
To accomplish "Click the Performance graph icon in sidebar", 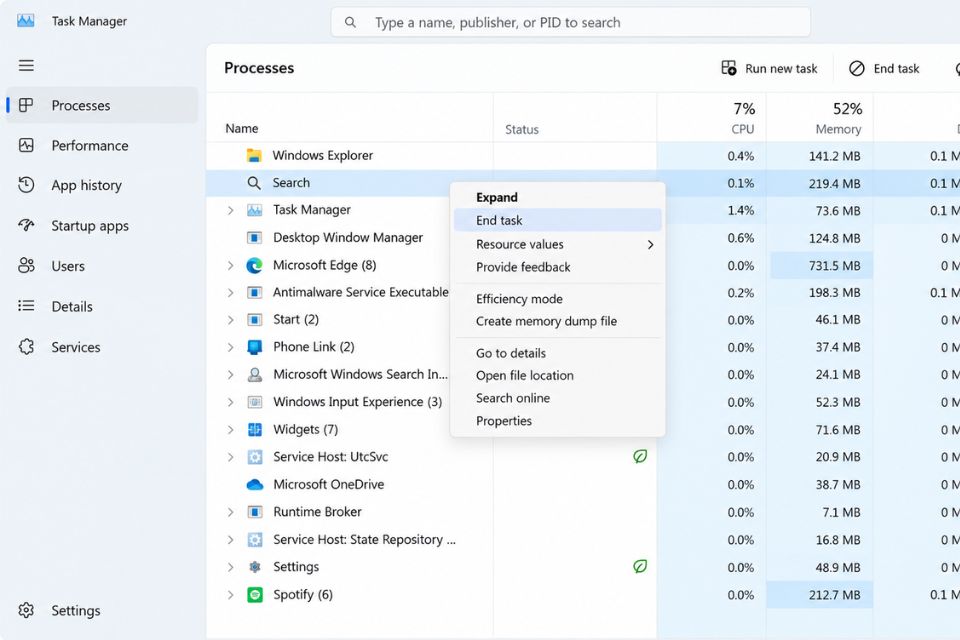I will 26,145.
